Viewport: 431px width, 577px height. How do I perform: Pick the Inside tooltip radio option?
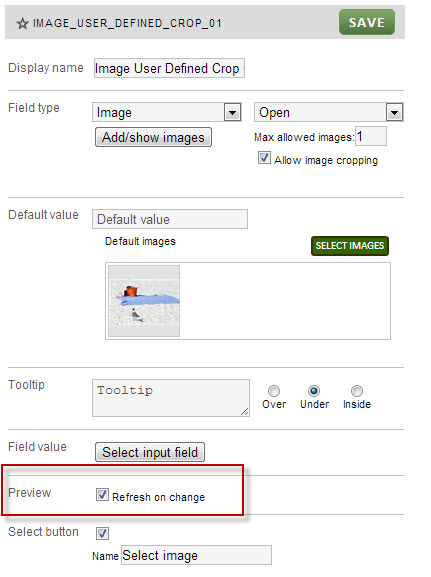(357, 390)
